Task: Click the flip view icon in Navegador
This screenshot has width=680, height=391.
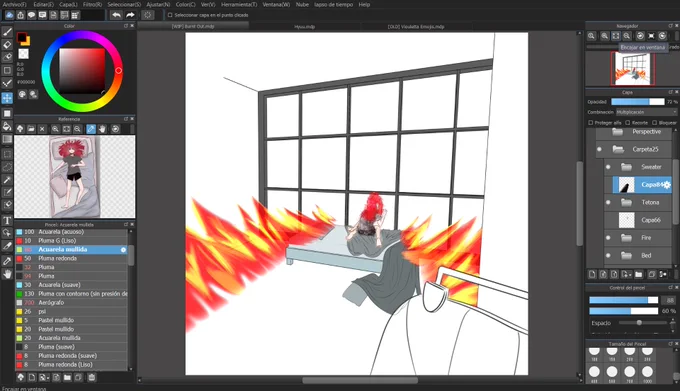Action: [651, 36]
